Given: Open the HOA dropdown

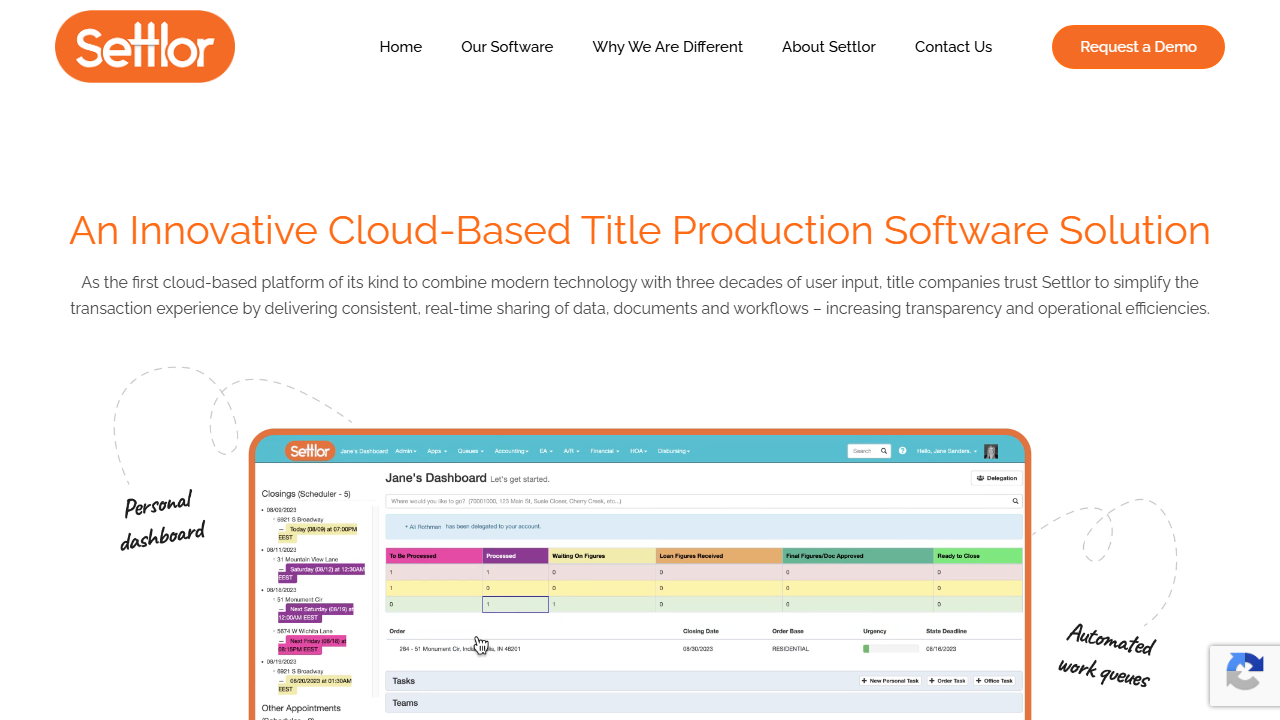Looking at the screenshot, I should pyautogui.click(x=639, y=451).
